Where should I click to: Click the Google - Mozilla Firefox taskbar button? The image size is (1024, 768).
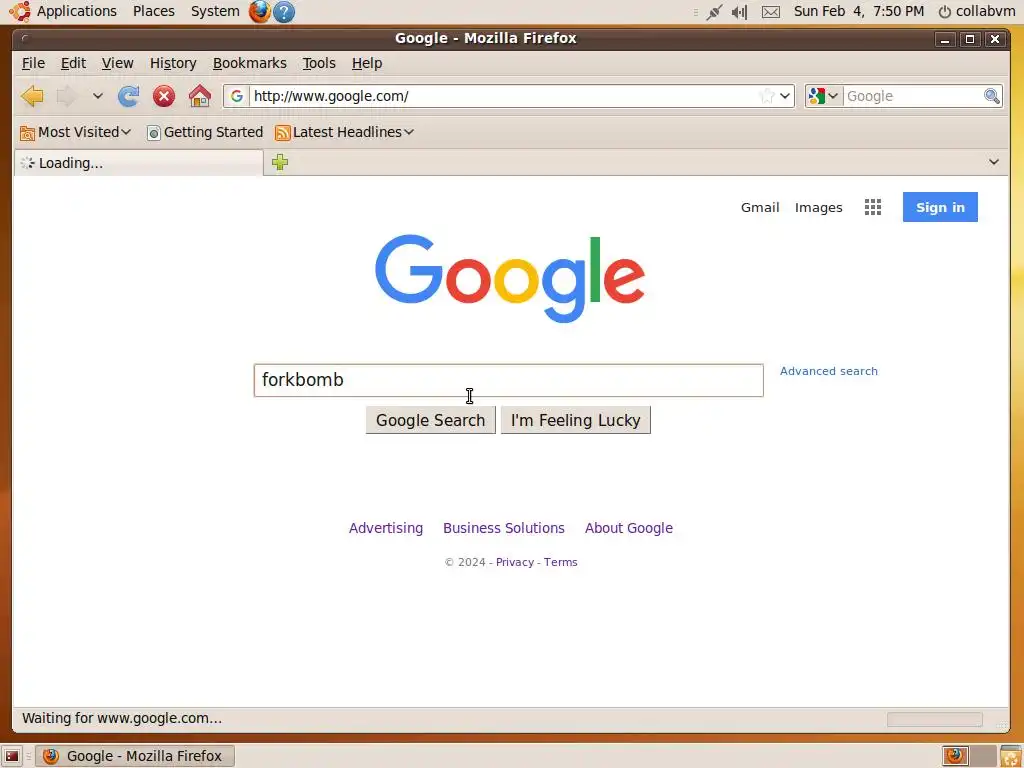coord(135,756)
